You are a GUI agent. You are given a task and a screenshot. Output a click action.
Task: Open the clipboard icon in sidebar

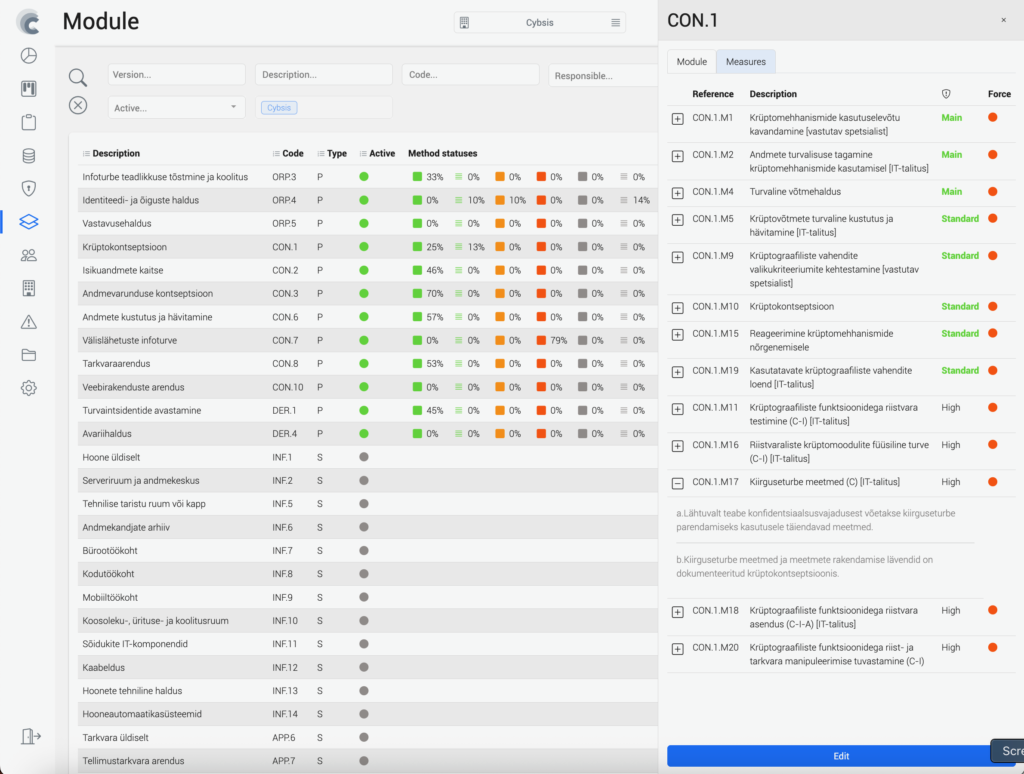point(28,122)
